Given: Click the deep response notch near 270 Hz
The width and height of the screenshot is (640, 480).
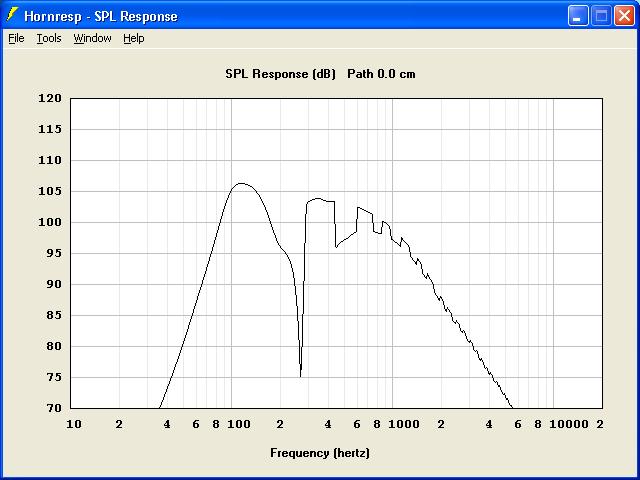Looking at the screenshot, I should click(300, 375).
